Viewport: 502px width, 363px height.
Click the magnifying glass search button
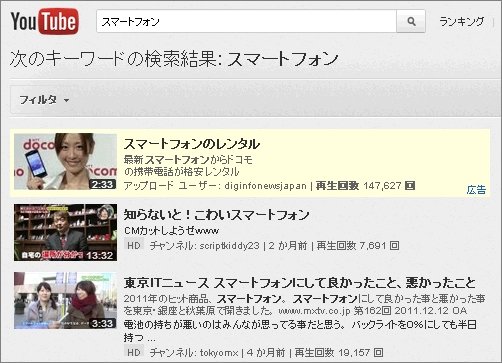click(x=411, y=21)
